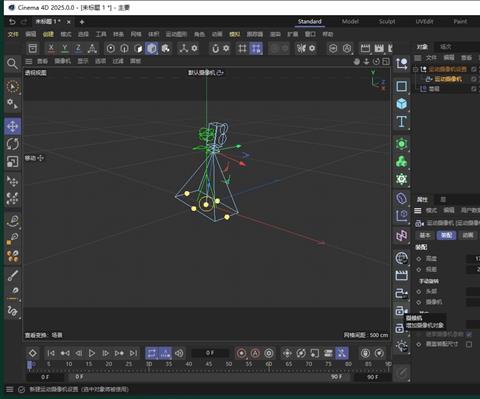Toggle Z axis lock

click(78, 48)
